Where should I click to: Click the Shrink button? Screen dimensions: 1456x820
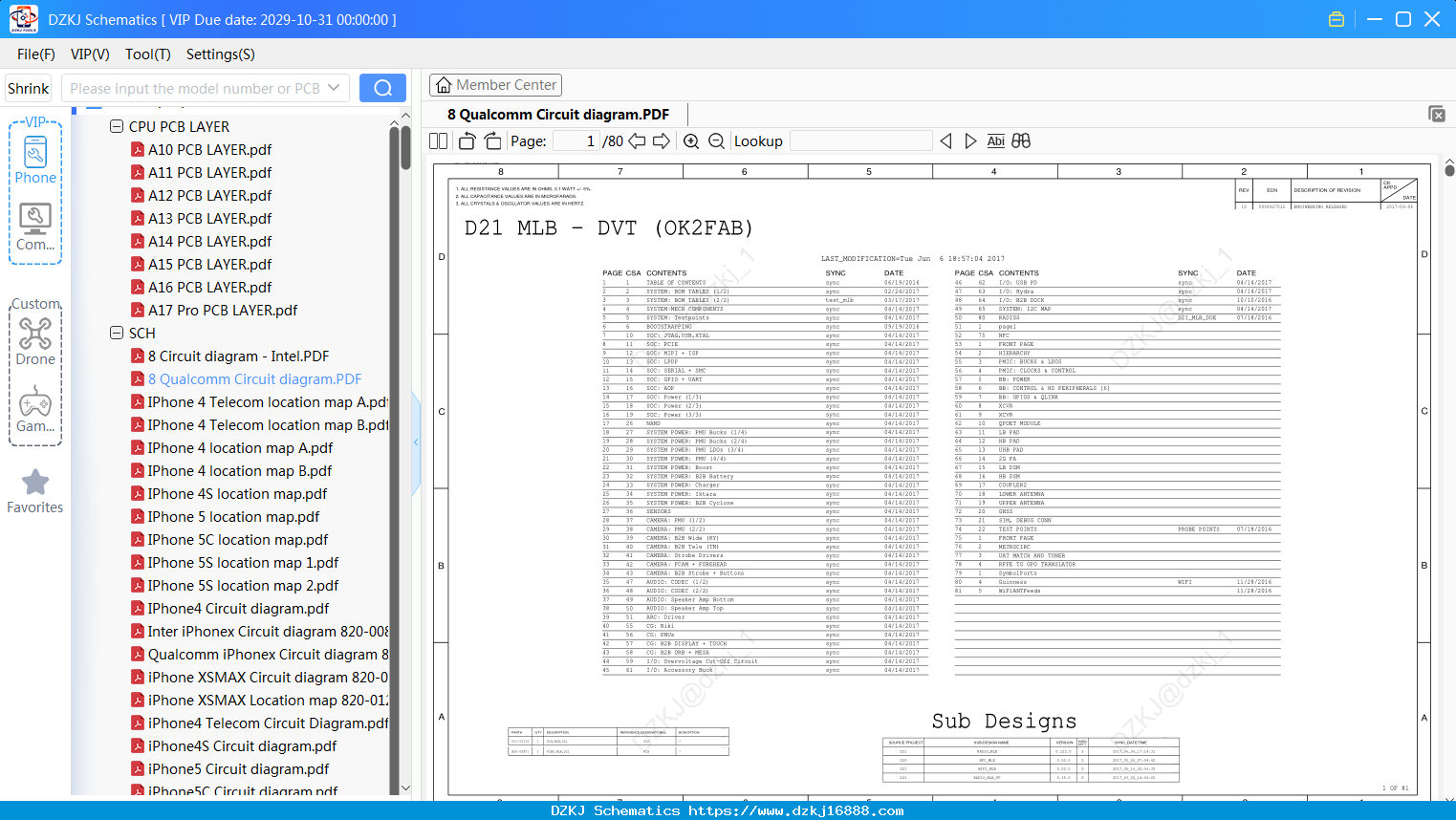(x=29, y=88)
